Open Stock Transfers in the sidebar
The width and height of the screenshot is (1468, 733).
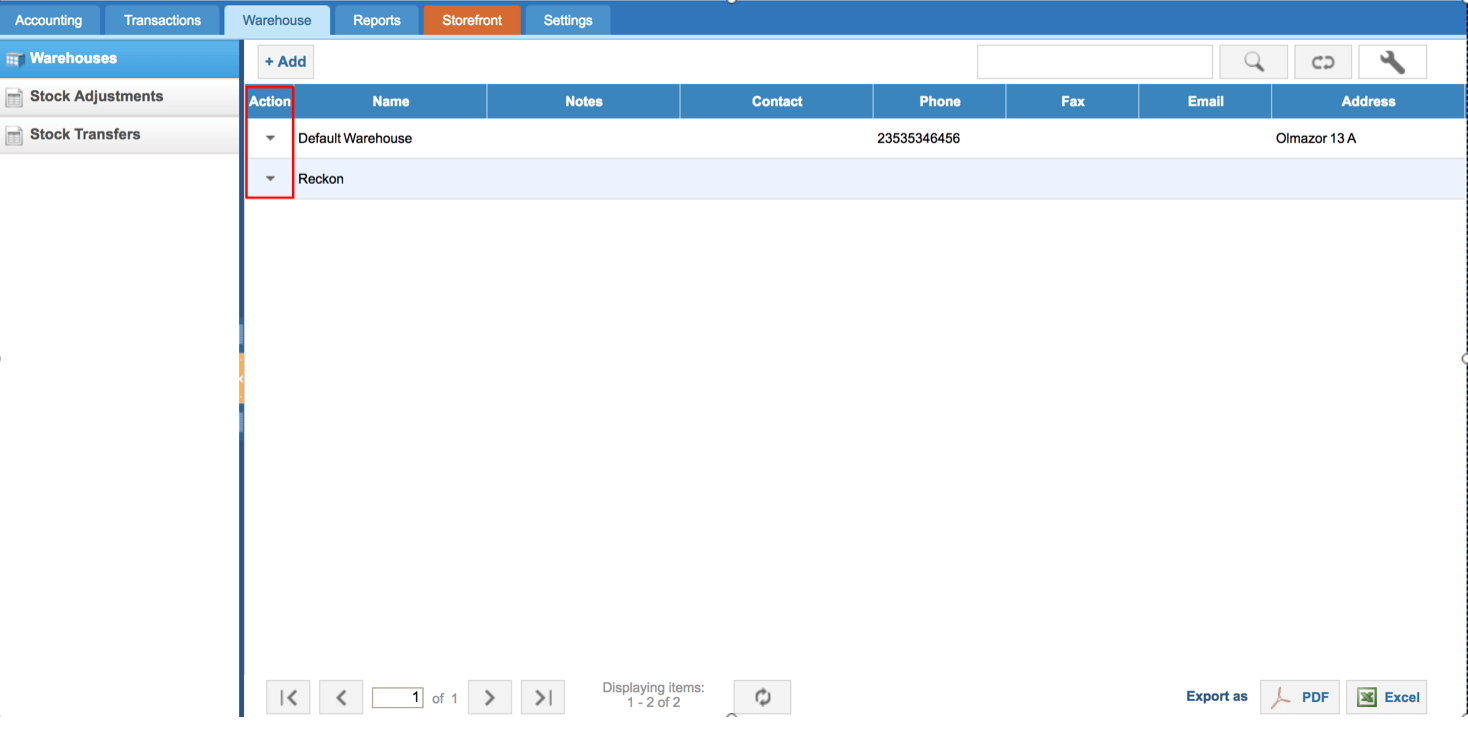tap(120, 135)
